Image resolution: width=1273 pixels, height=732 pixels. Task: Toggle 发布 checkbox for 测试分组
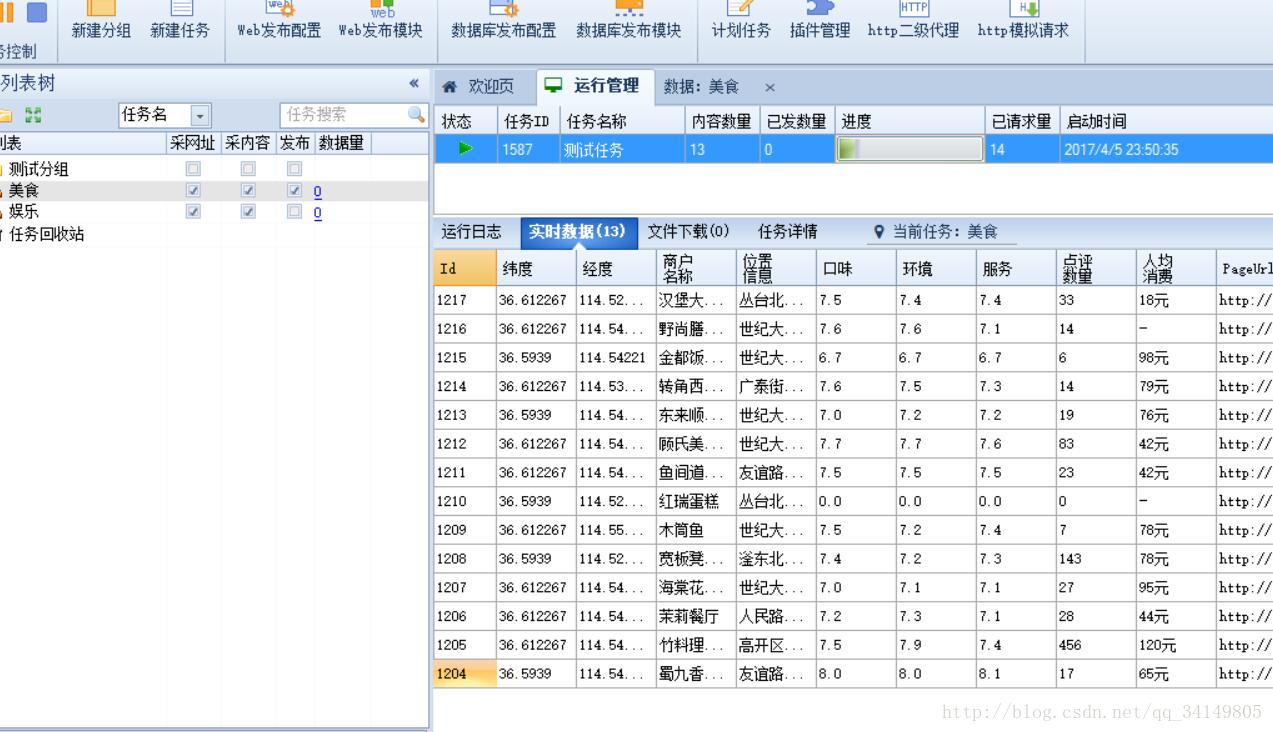click(294, 169)
